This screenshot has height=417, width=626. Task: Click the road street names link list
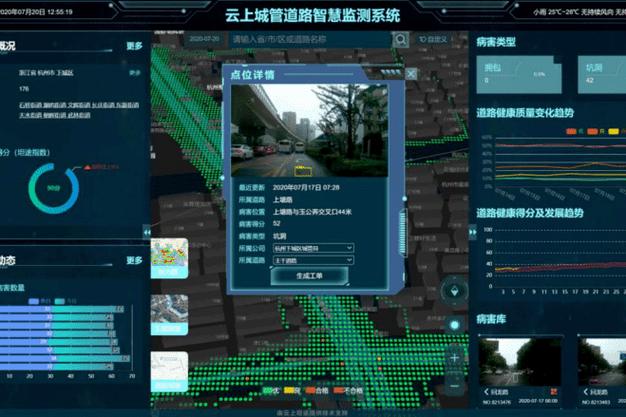79,110
